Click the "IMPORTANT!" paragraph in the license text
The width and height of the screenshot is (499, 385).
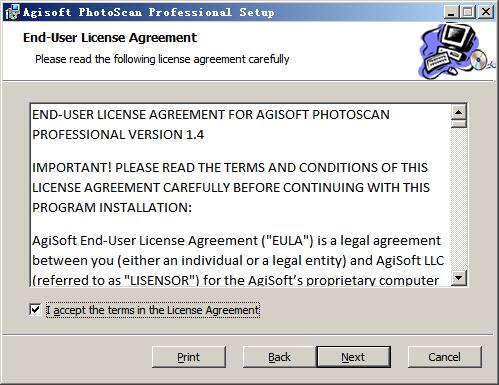coord(231,187)
